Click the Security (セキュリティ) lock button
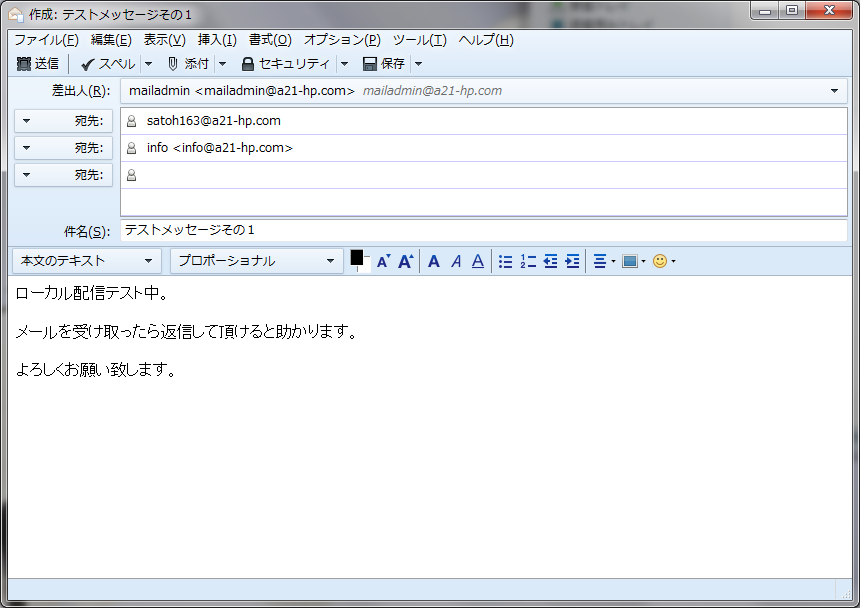 (x=286, y=64)
